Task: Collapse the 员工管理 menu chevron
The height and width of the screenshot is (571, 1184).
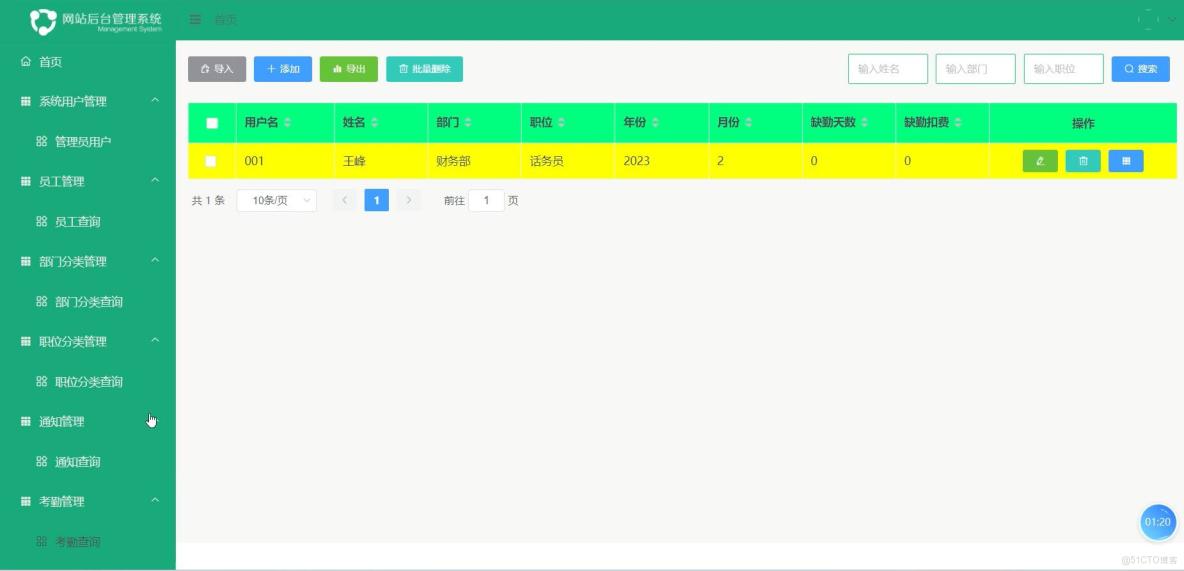Action: pos(155,181)
